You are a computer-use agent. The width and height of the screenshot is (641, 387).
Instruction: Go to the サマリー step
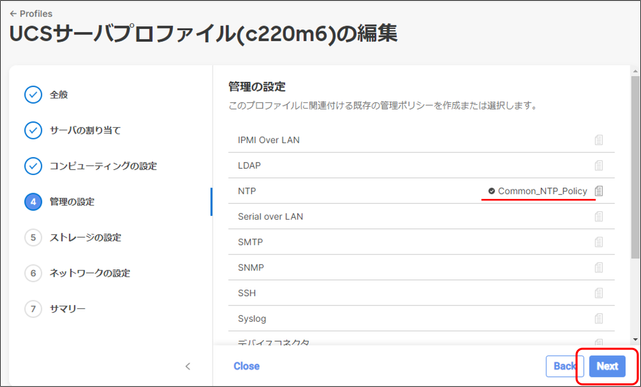click(x=67, y=309)
